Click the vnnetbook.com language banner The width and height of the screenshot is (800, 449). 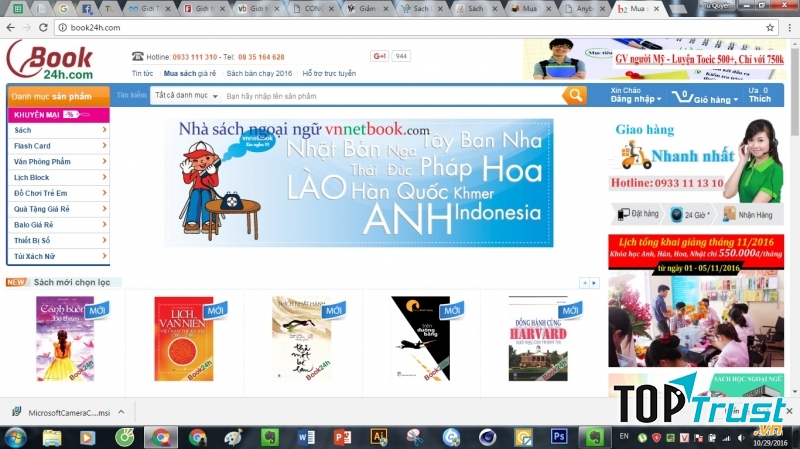point(359,183)
